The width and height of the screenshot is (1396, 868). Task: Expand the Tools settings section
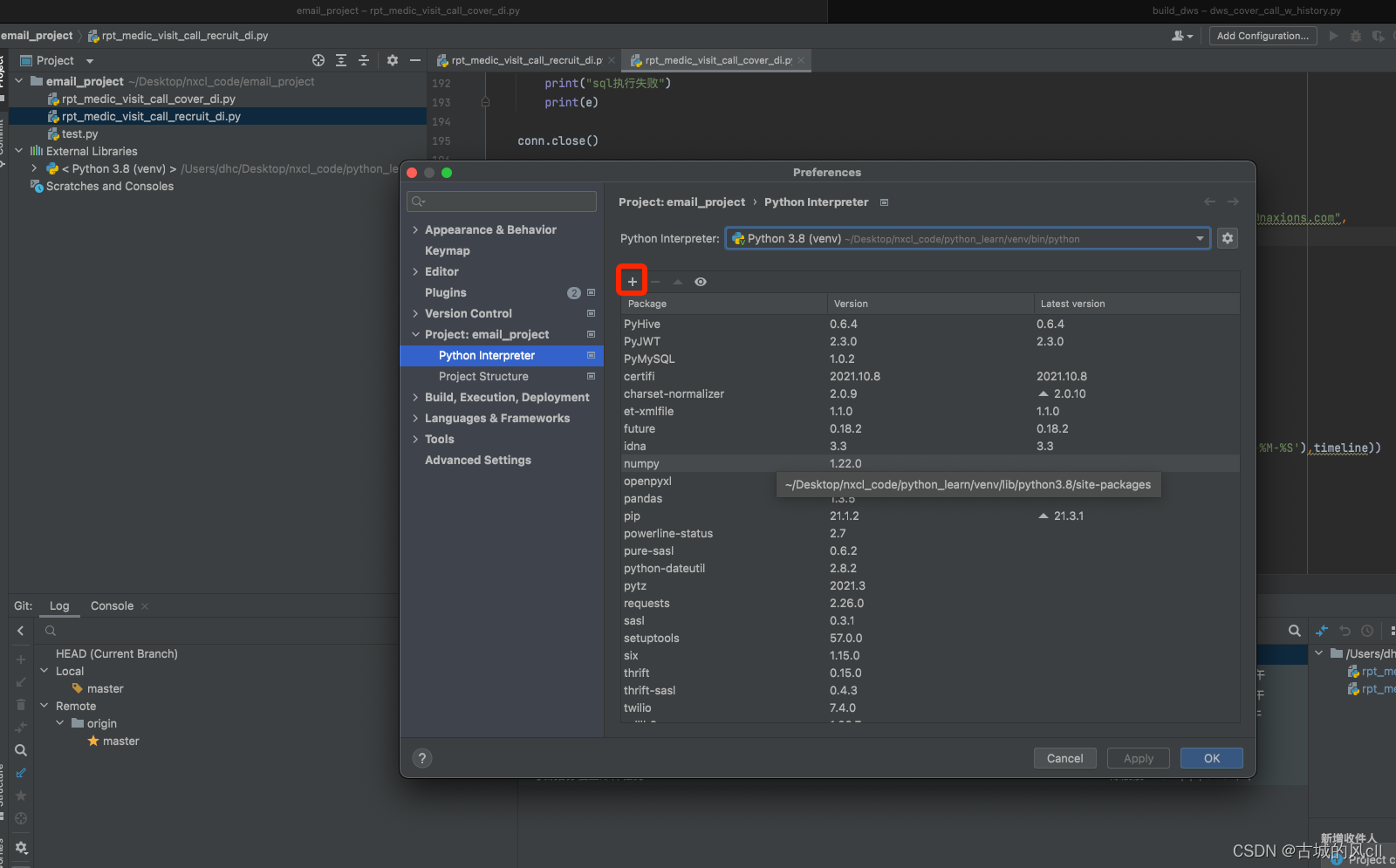(x=415, y=439)
